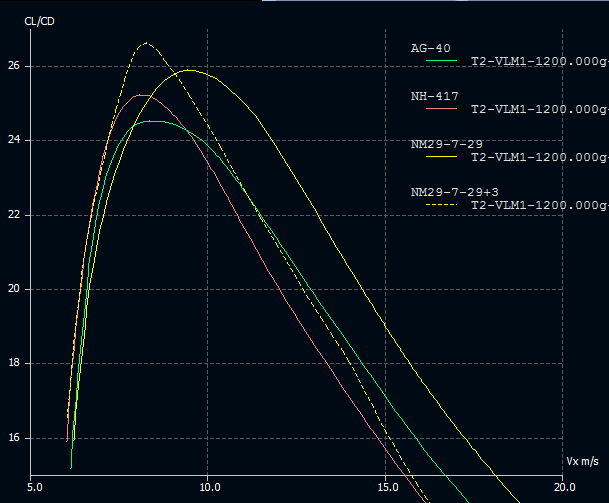Select solid yellow line sample under NM29-7-29
Screen dimensions: 609x503
[442, 157]
